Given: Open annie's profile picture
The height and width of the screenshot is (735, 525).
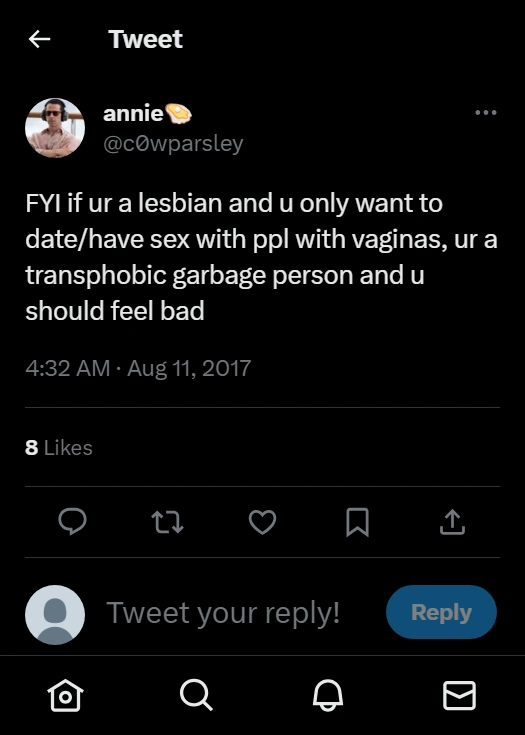Looking at the screenshot, I should [x=55, y=128].
